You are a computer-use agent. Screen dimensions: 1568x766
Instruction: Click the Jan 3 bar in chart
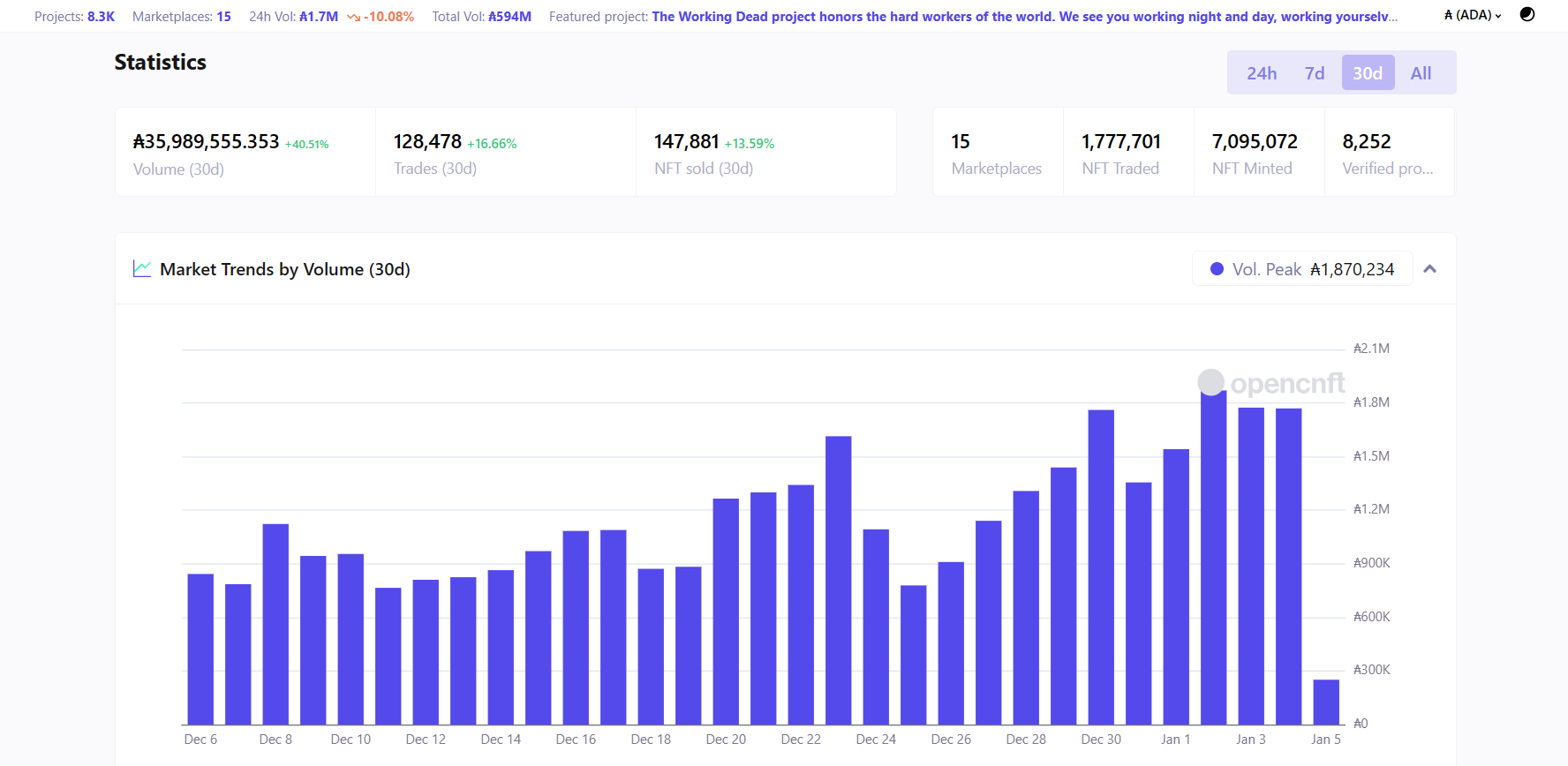pos(1251,567)
